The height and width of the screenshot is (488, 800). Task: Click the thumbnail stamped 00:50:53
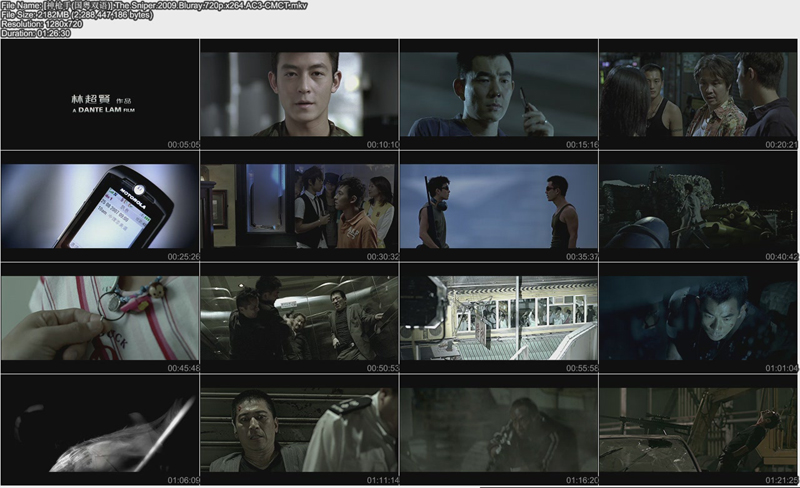(299, 318)
